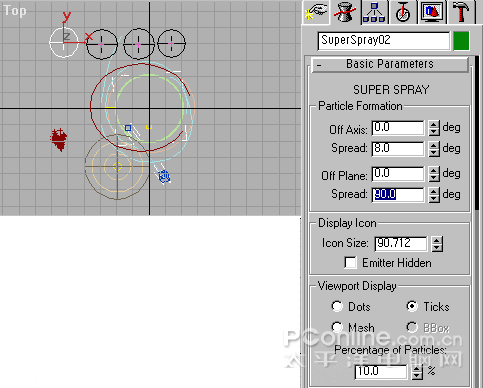The width and height of the screenshot is (483, 388).
Task: Select the Ticks viewport display option
Action: (412, 306)
